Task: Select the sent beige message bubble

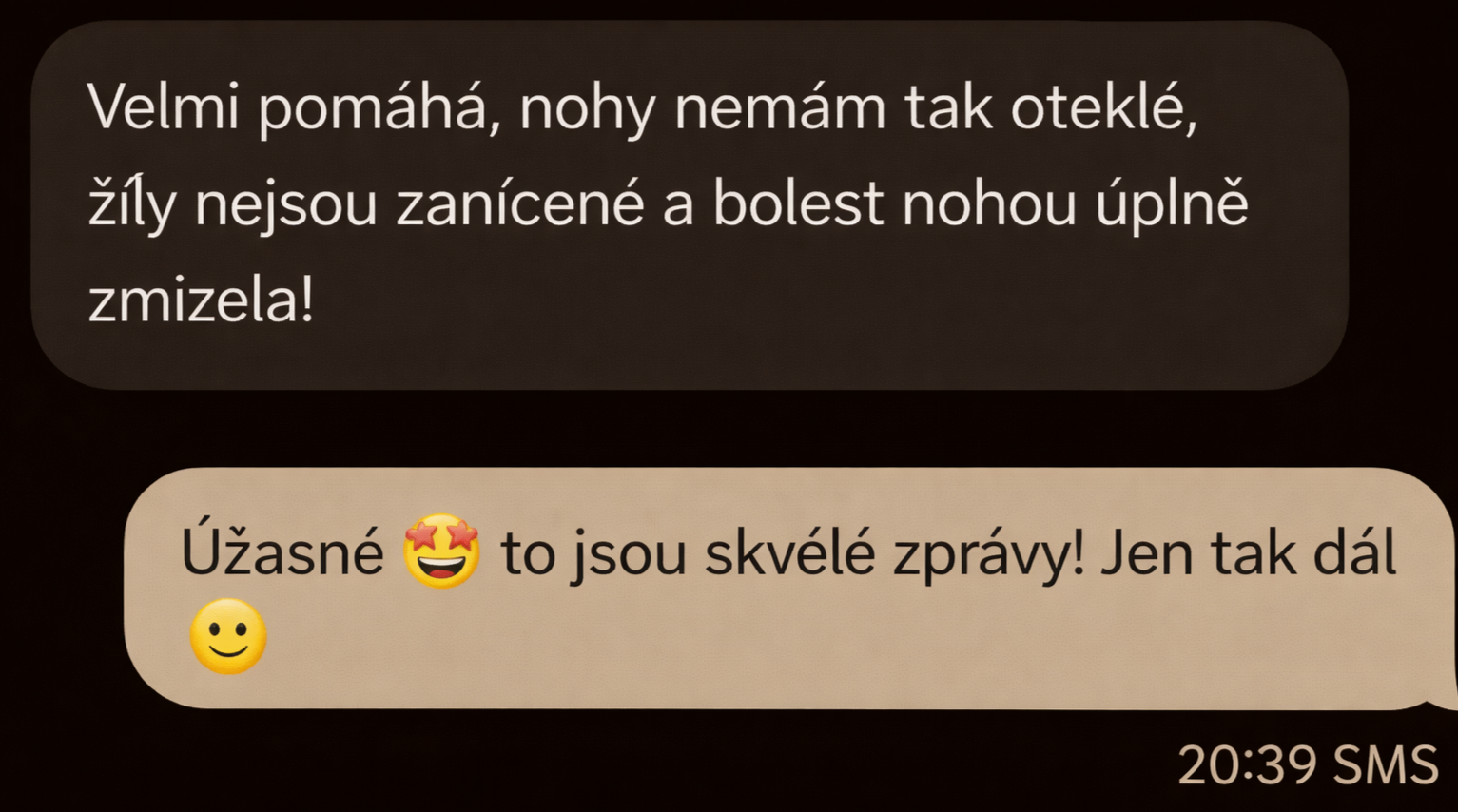Action: [789, 588]
